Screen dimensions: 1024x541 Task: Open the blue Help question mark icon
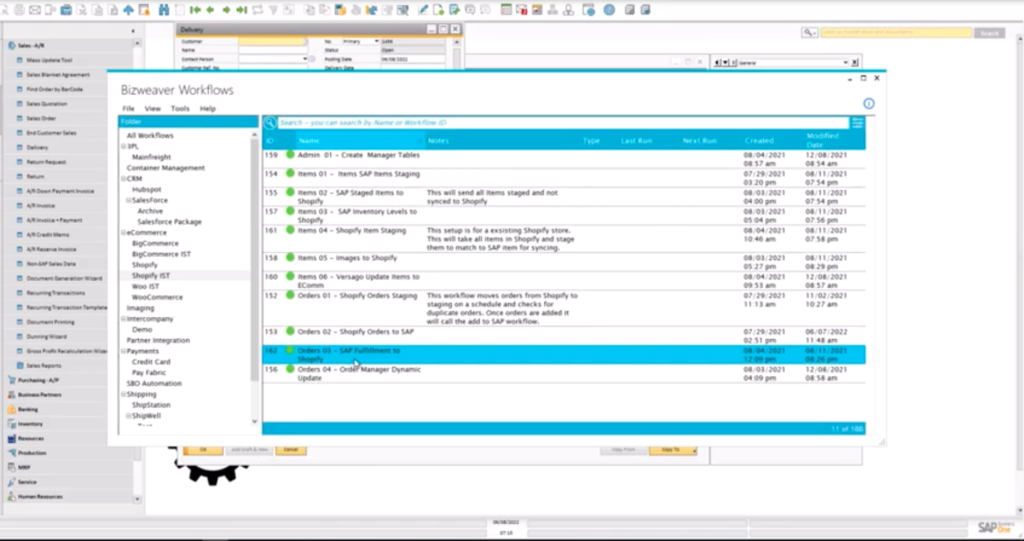point(609,10)
